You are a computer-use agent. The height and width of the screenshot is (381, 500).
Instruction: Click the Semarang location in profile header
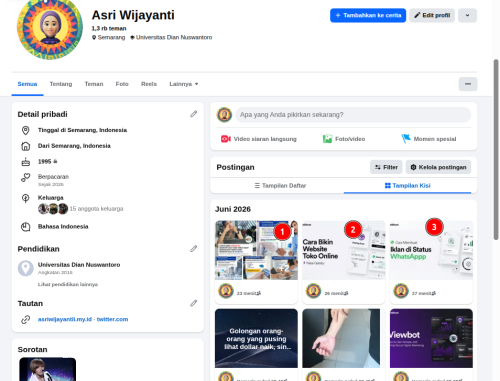click(x=111, y=37)
